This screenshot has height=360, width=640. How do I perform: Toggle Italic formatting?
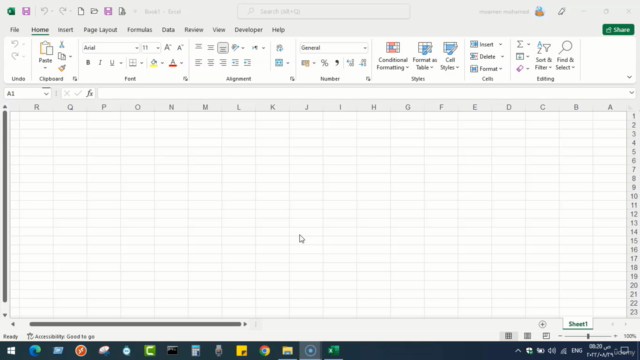tap(100, 63)
